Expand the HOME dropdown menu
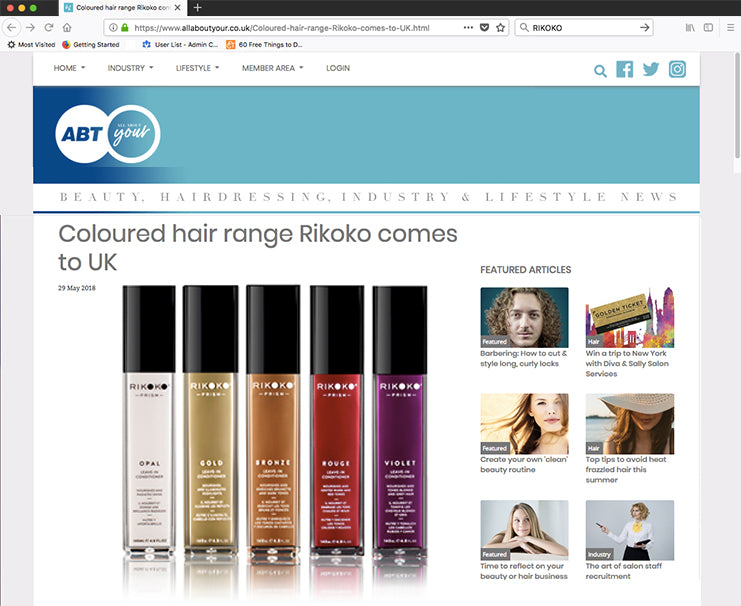 [69, 68]
